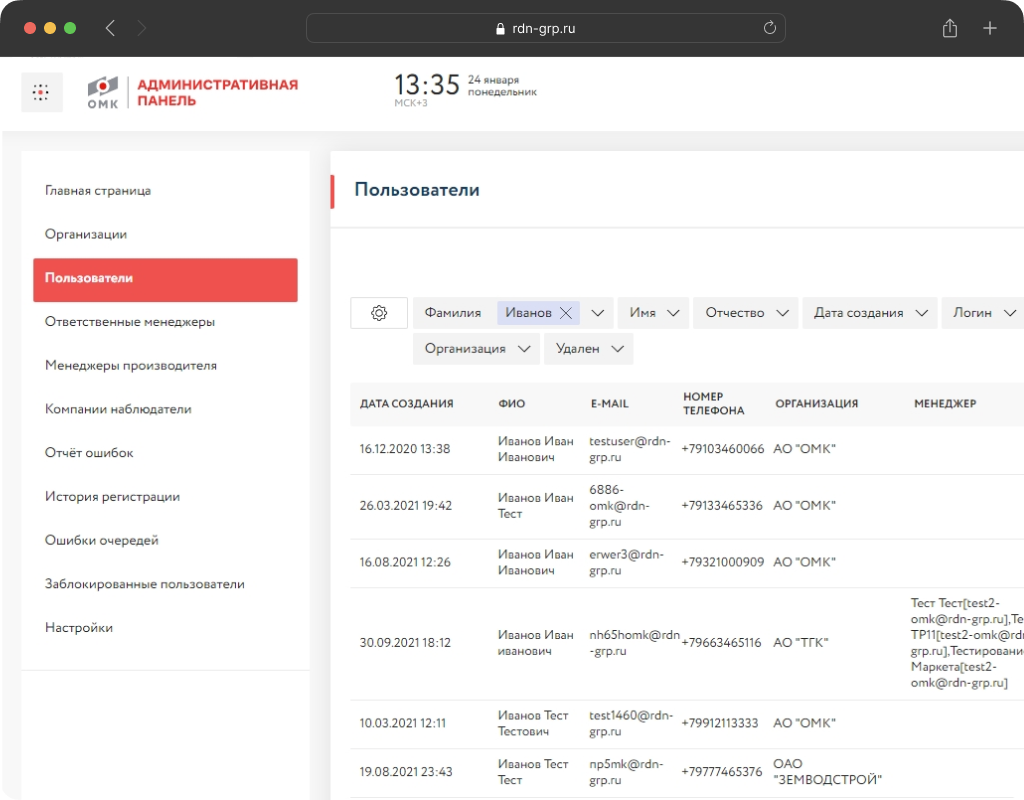Open table settings gear icon
This screenshot has height=800, width=1024.
click(379, 313)
